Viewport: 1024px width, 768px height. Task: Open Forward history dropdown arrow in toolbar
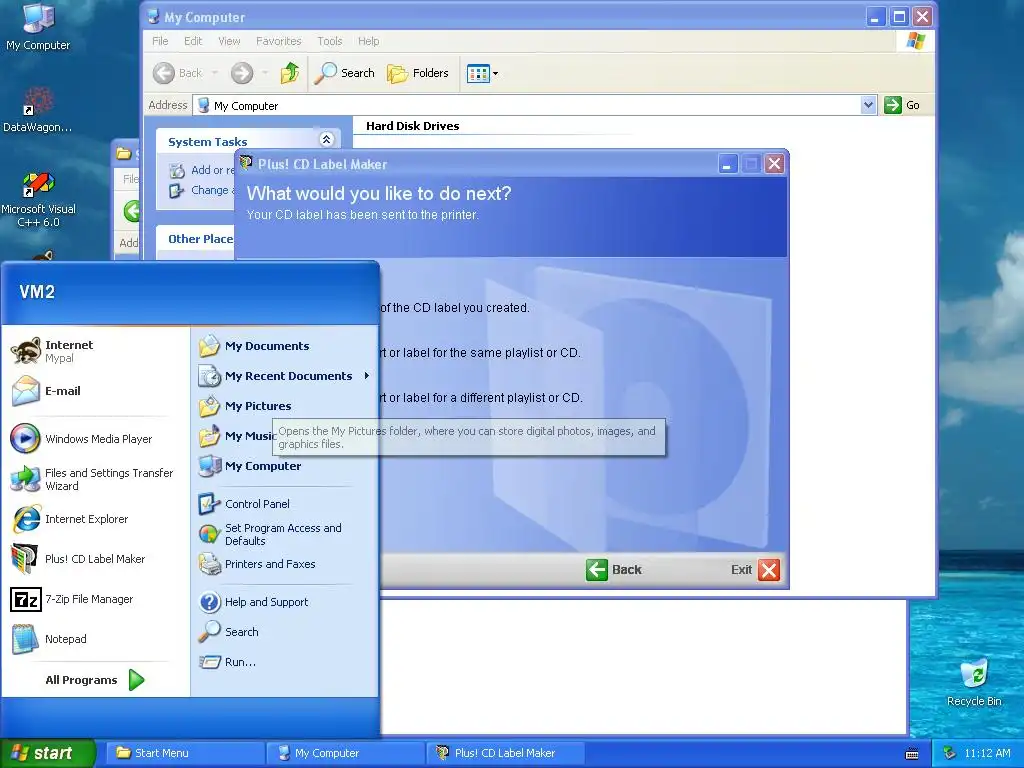click(264, 73)
